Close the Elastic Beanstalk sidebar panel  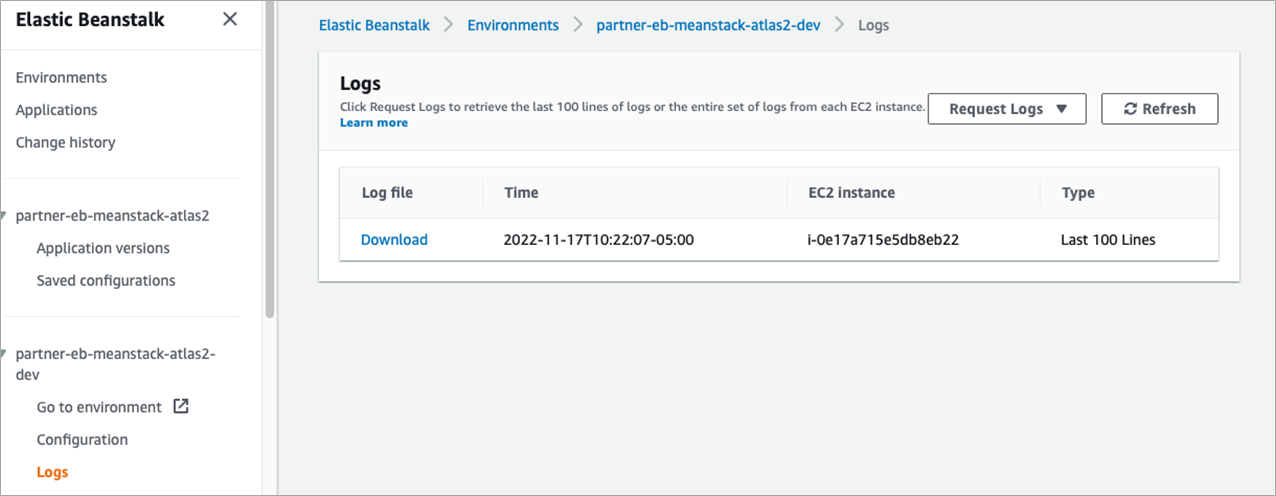coord(230,19)
